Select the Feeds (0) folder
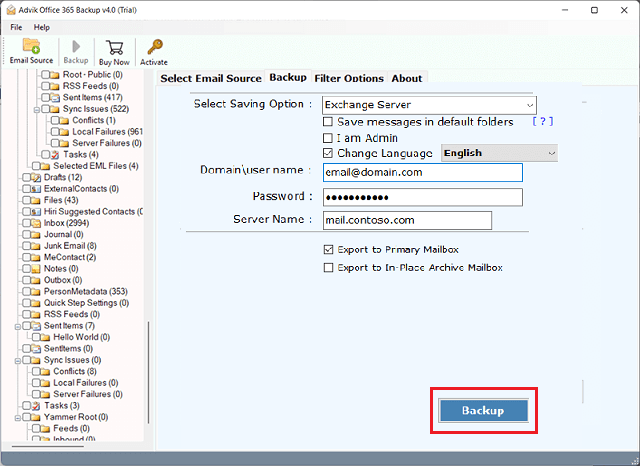This screenshot has width=640, height=466. click(x=71, y=428)
